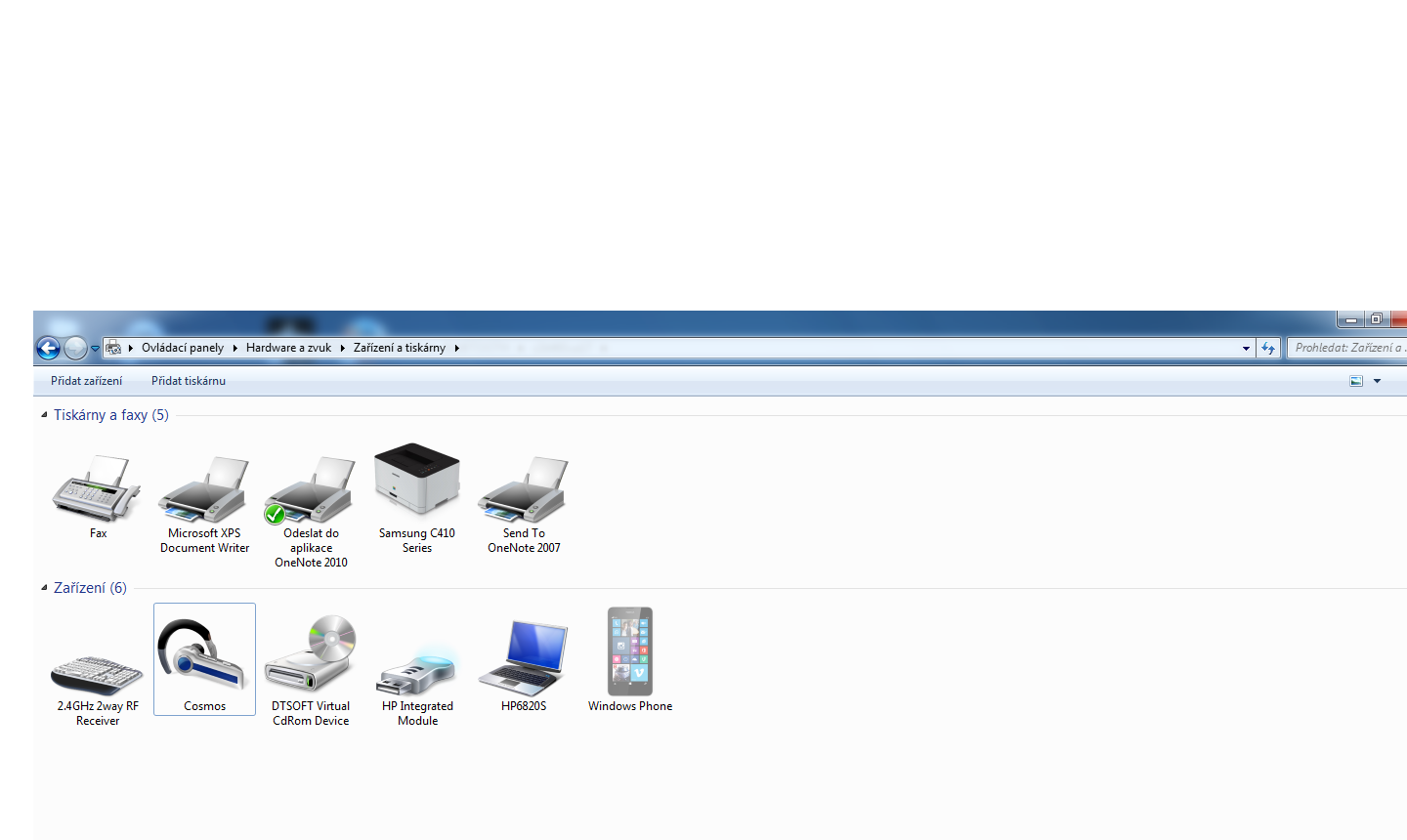This screenshot has height=840, width=1407.
Task: Restore down the window
Action: pos(1377,319)
